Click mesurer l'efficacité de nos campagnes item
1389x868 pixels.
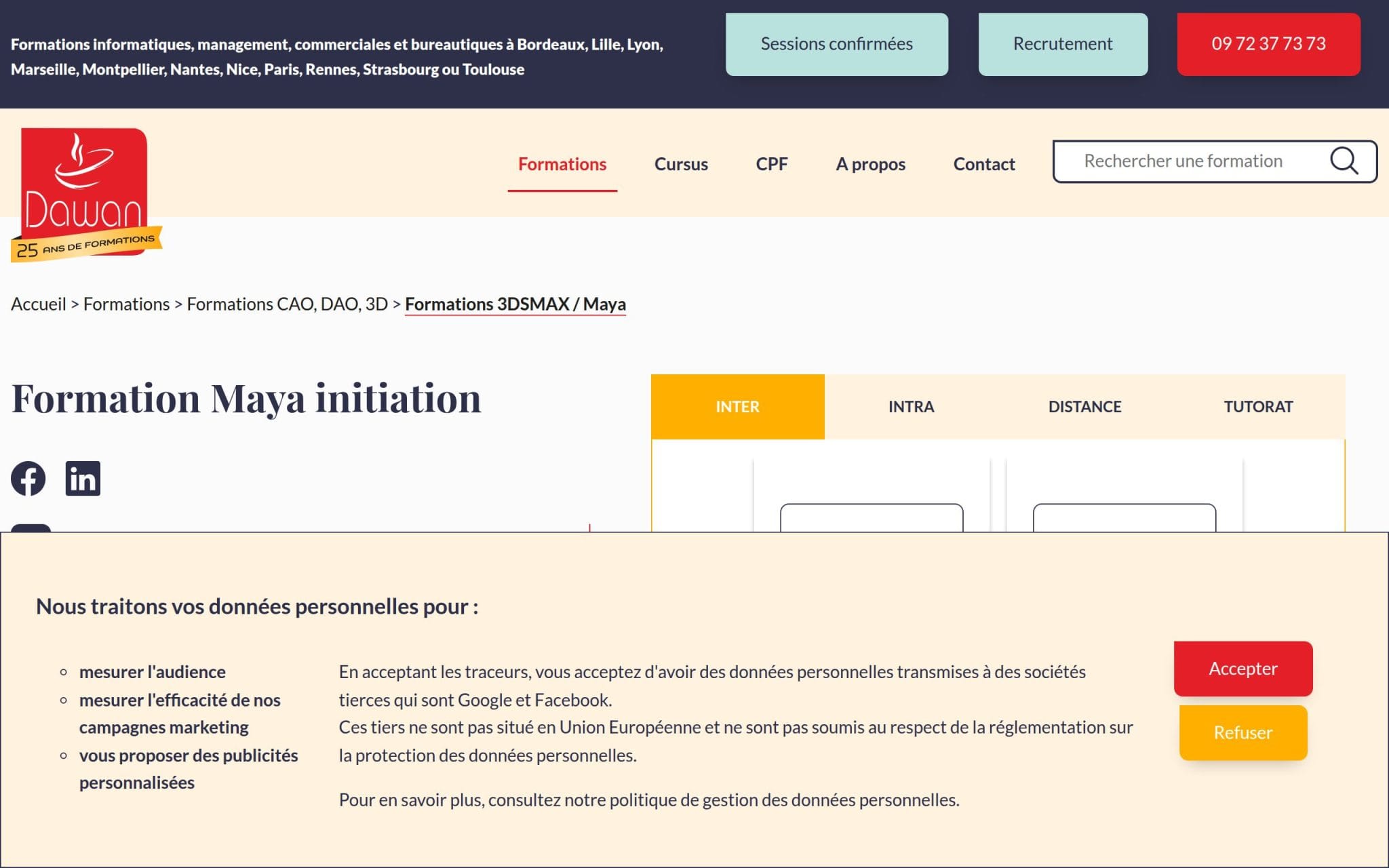pyautogui.click(x=180, y=713)
